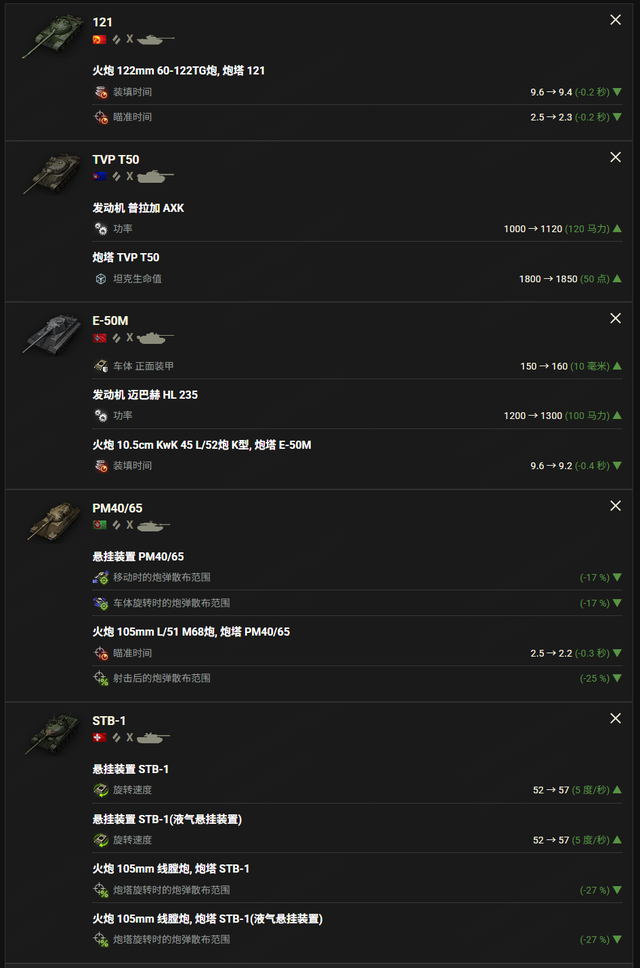Remove the 121 tank entry

click(615, 20)
